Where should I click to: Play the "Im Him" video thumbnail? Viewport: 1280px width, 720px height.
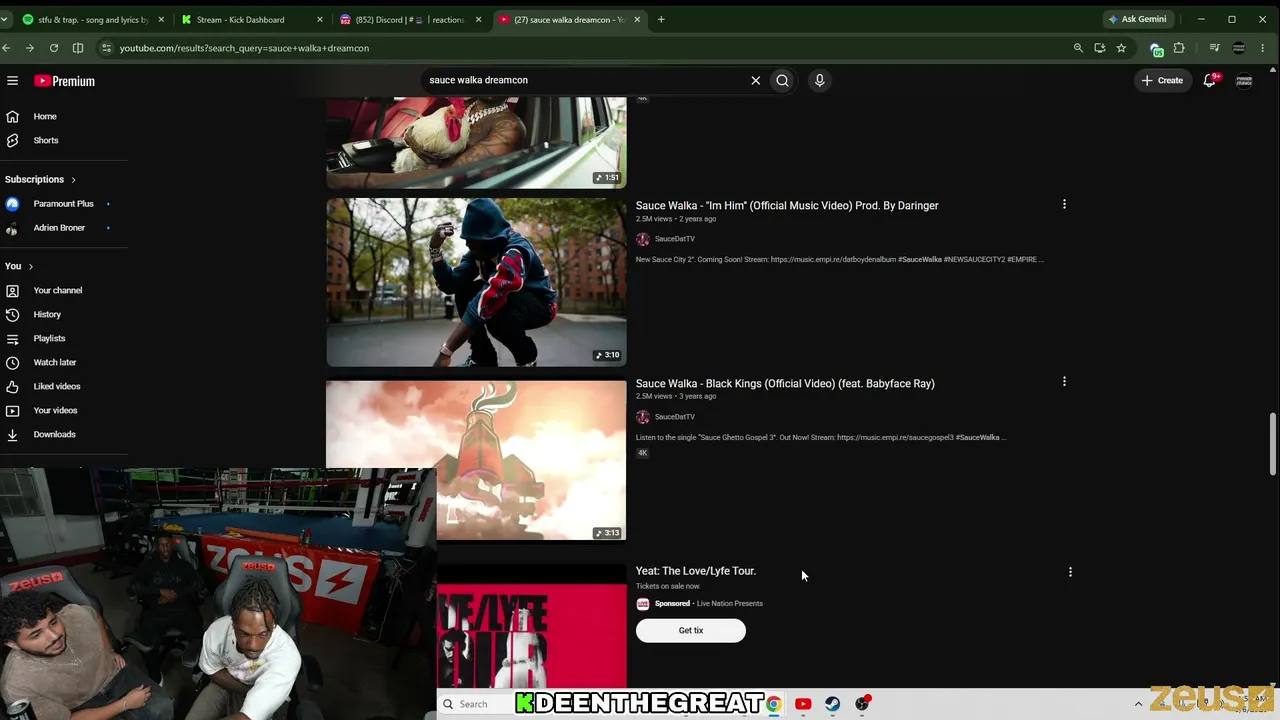click(476, 282)
